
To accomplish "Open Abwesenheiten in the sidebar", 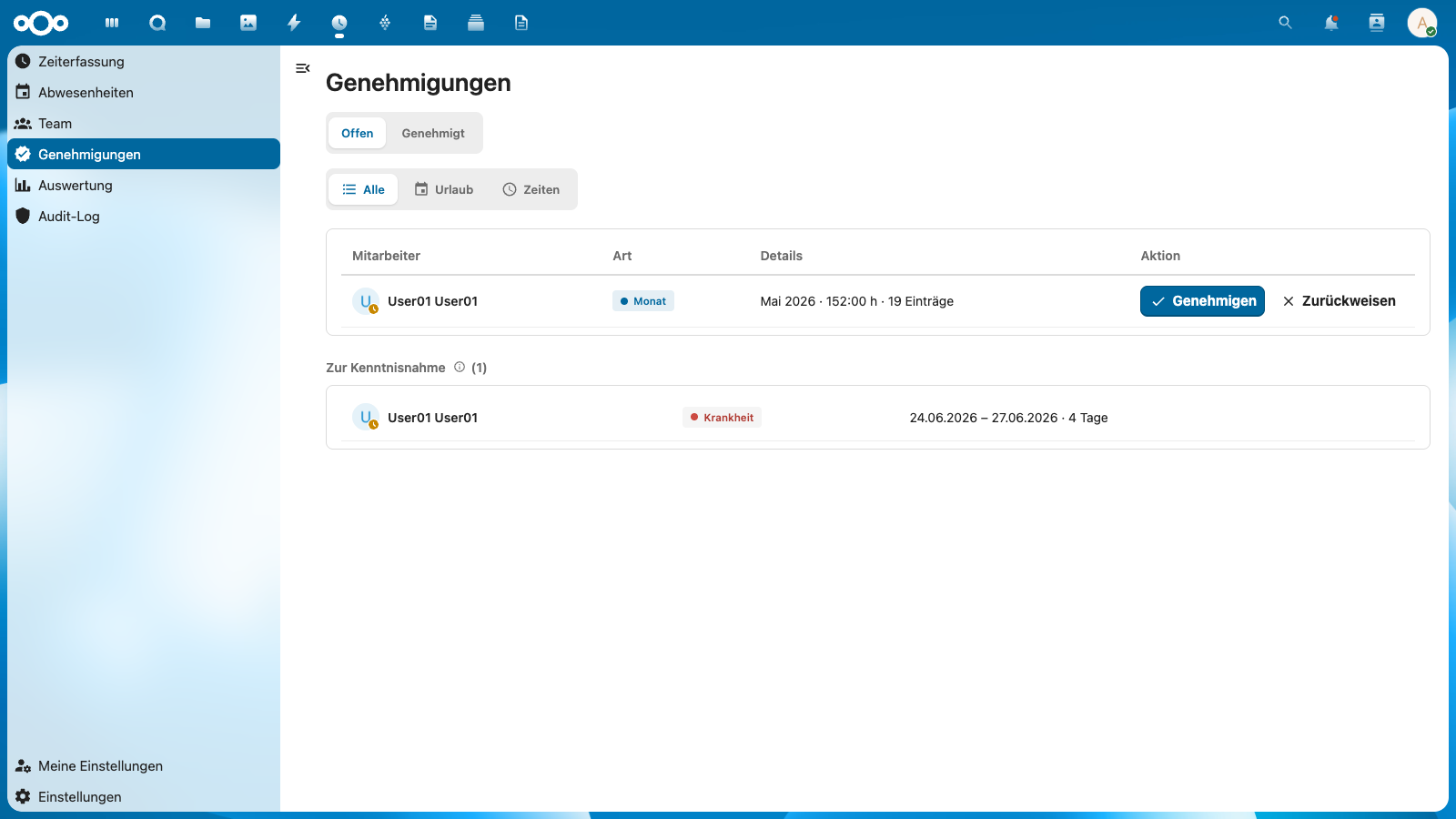I will (x=144, y=93).
